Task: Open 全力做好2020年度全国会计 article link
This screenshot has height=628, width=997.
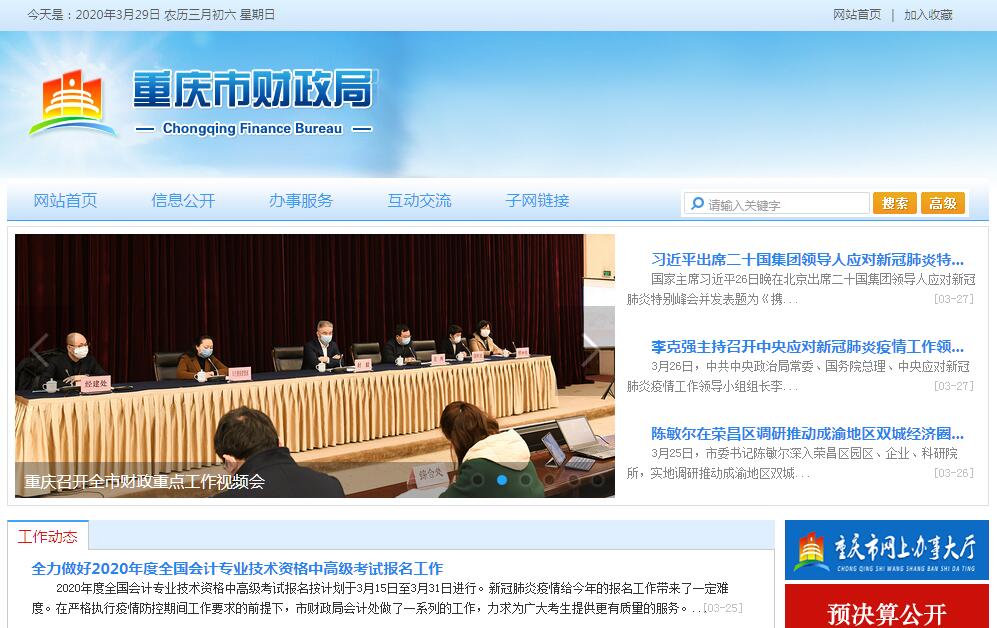Action: coord(237,568)
